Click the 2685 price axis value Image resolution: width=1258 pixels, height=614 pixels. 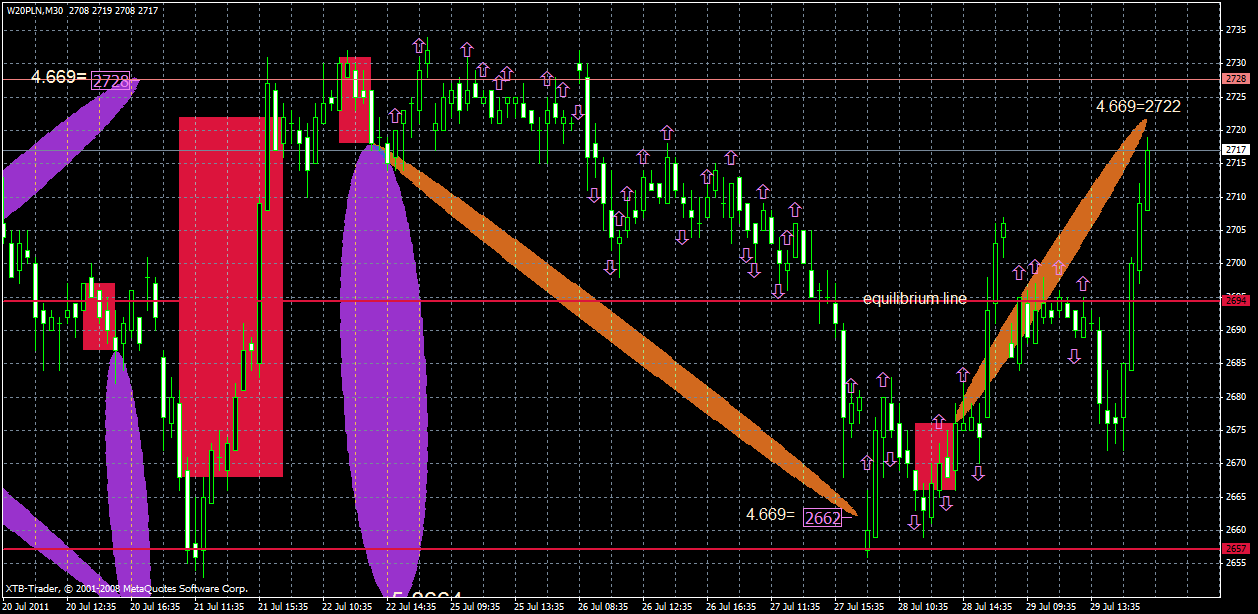pyautogui.click(x=1235, y=362)
